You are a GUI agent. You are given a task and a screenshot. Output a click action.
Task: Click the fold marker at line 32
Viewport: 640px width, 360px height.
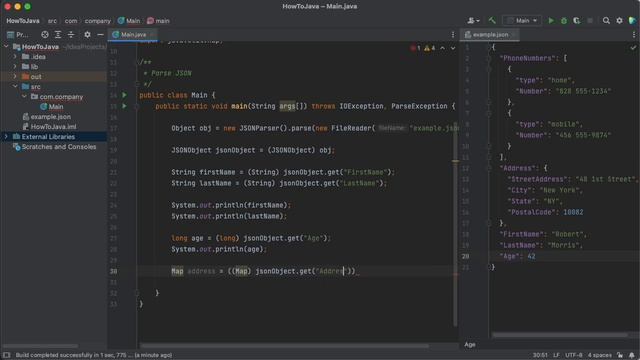click(x=137, y=293)
